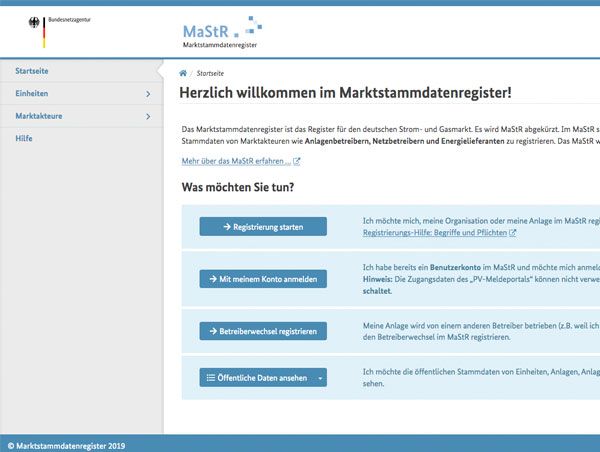This screenshot has height=452, width=600.
Task: Select Einheiten in the sidebar
Action: (x=32, y=93)
